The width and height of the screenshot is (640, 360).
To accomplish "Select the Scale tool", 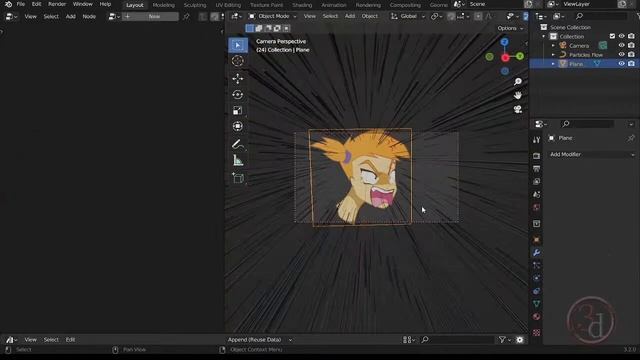I will click(238, 110).
